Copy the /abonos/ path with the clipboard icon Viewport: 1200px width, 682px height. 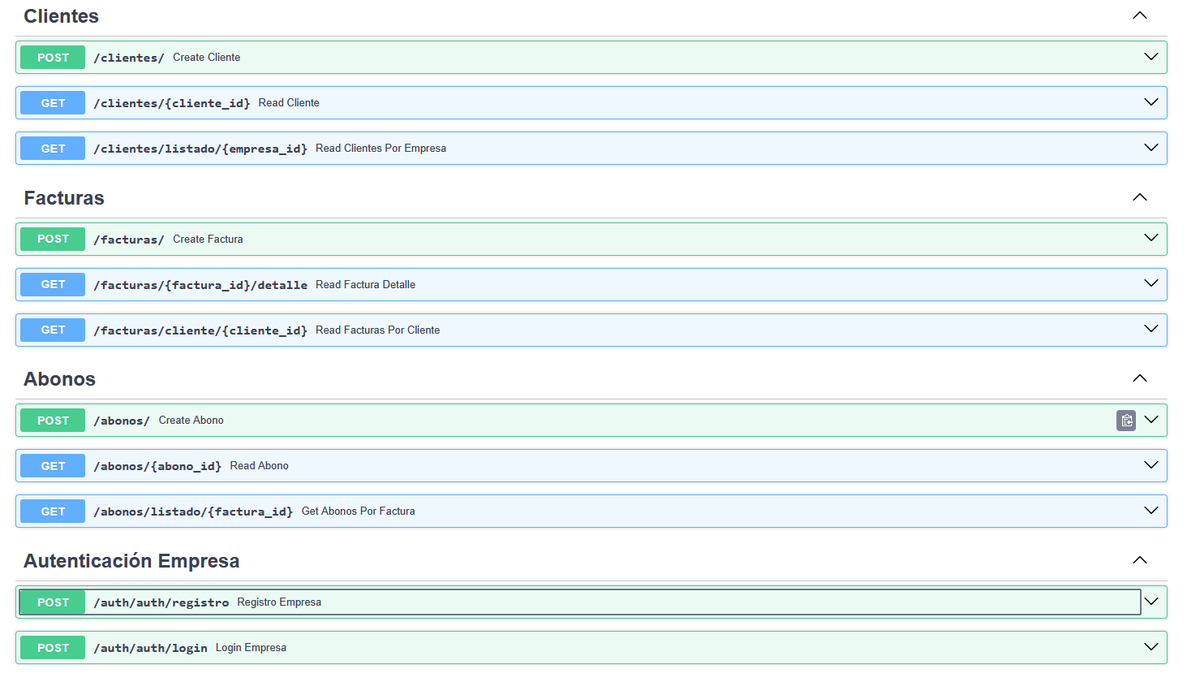pyautogui.click(x=1126, y=421)
